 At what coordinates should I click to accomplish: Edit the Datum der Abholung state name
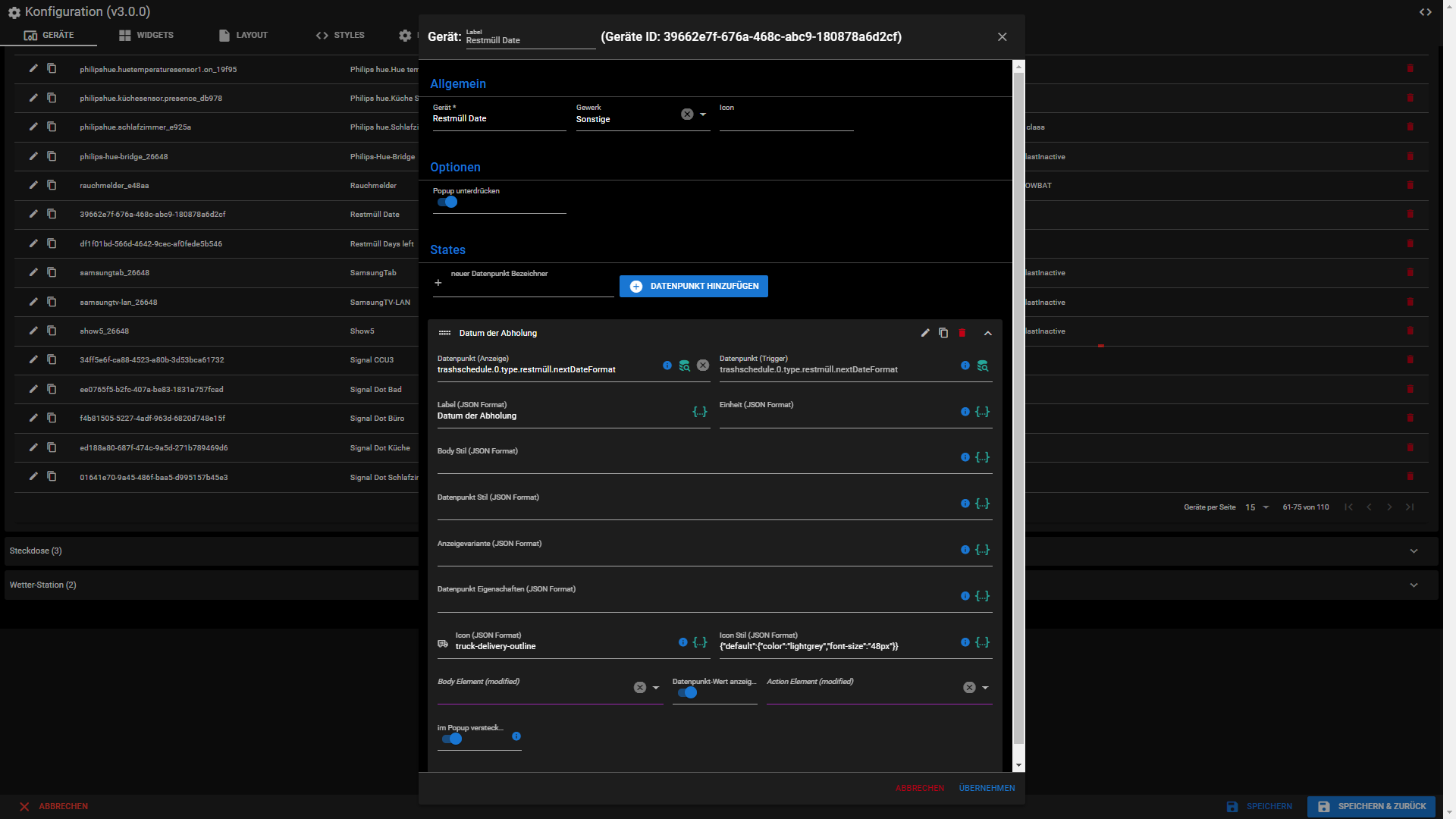[925, 333]
